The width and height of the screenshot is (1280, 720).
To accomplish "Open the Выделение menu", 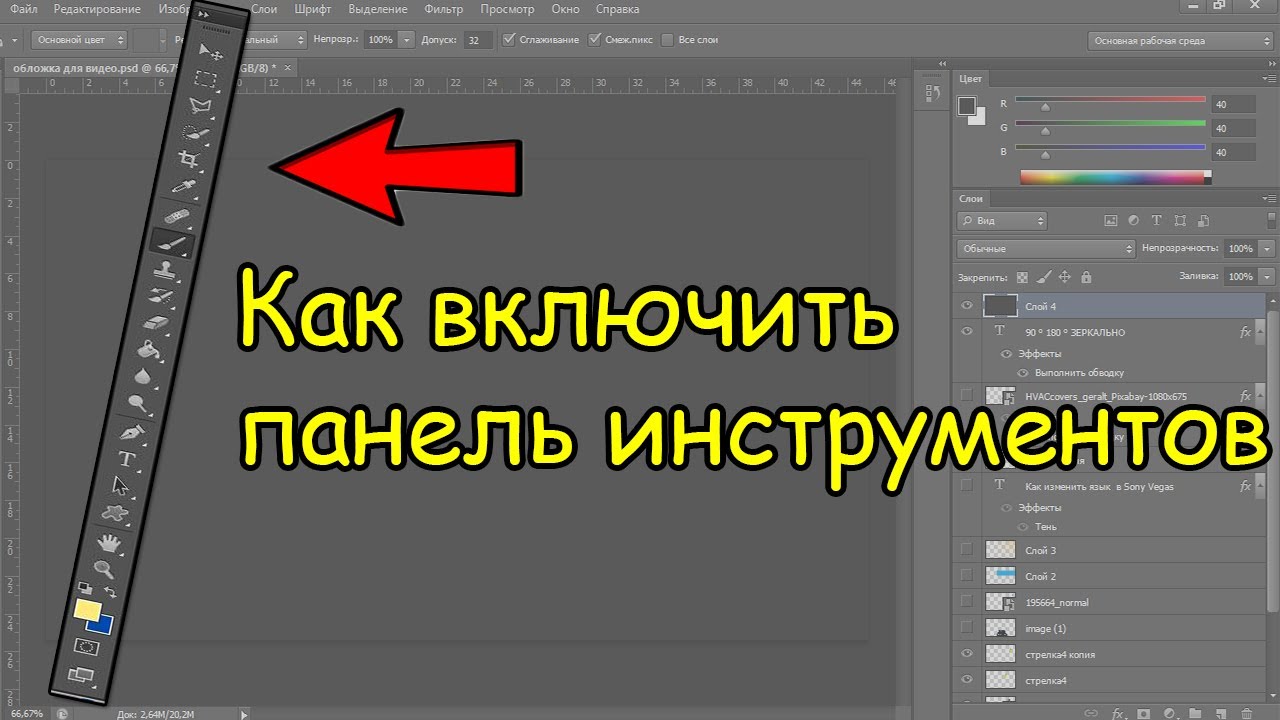I will (378, 9).
